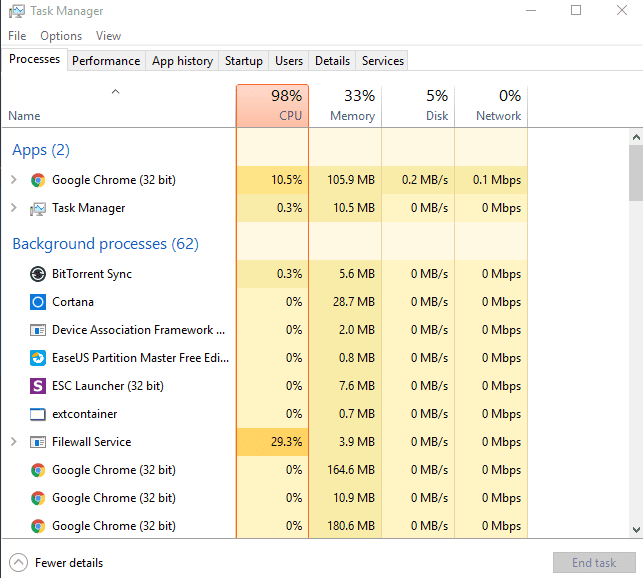Open the View menu
643x578 pixels.
tap(109, 36)
